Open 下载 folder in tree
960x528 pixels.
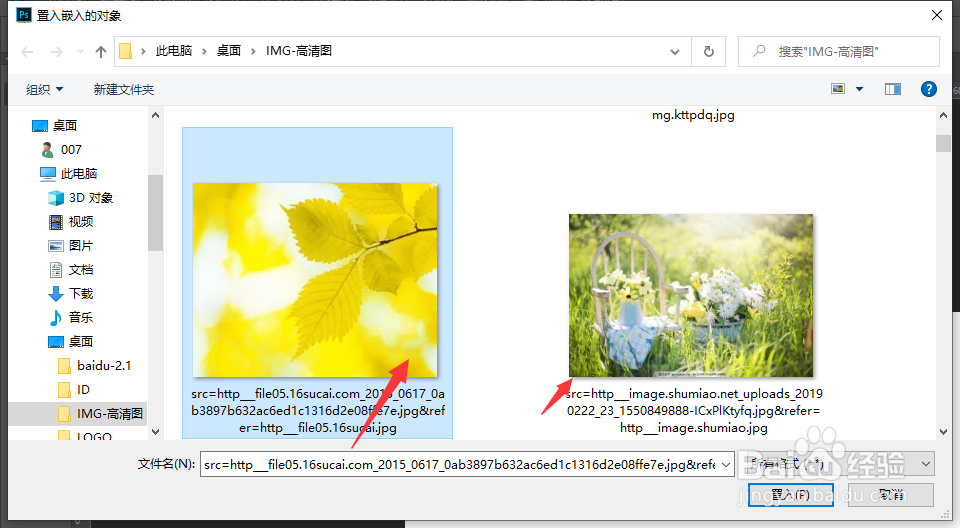coord(71,293)
